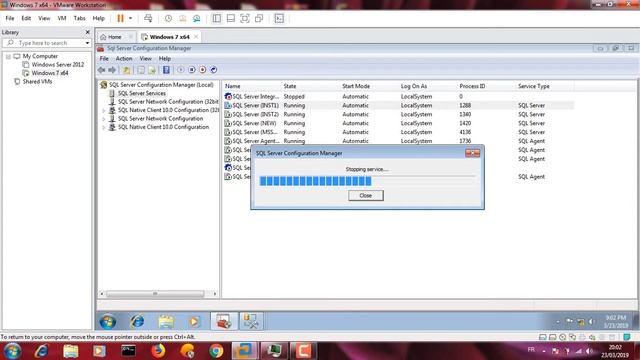
Task: Click the stop service toolbar icon
Action: tap(202, 70)
